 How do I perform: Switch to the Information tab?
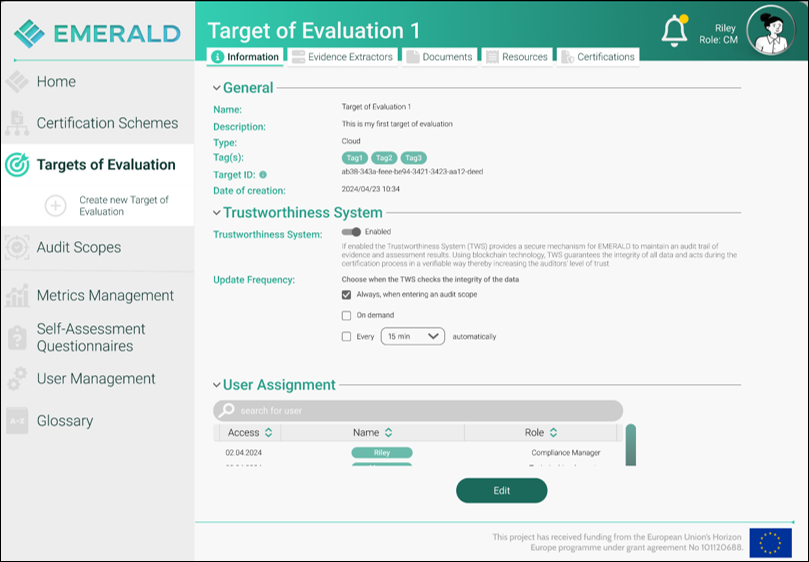[x=245, y=57]
